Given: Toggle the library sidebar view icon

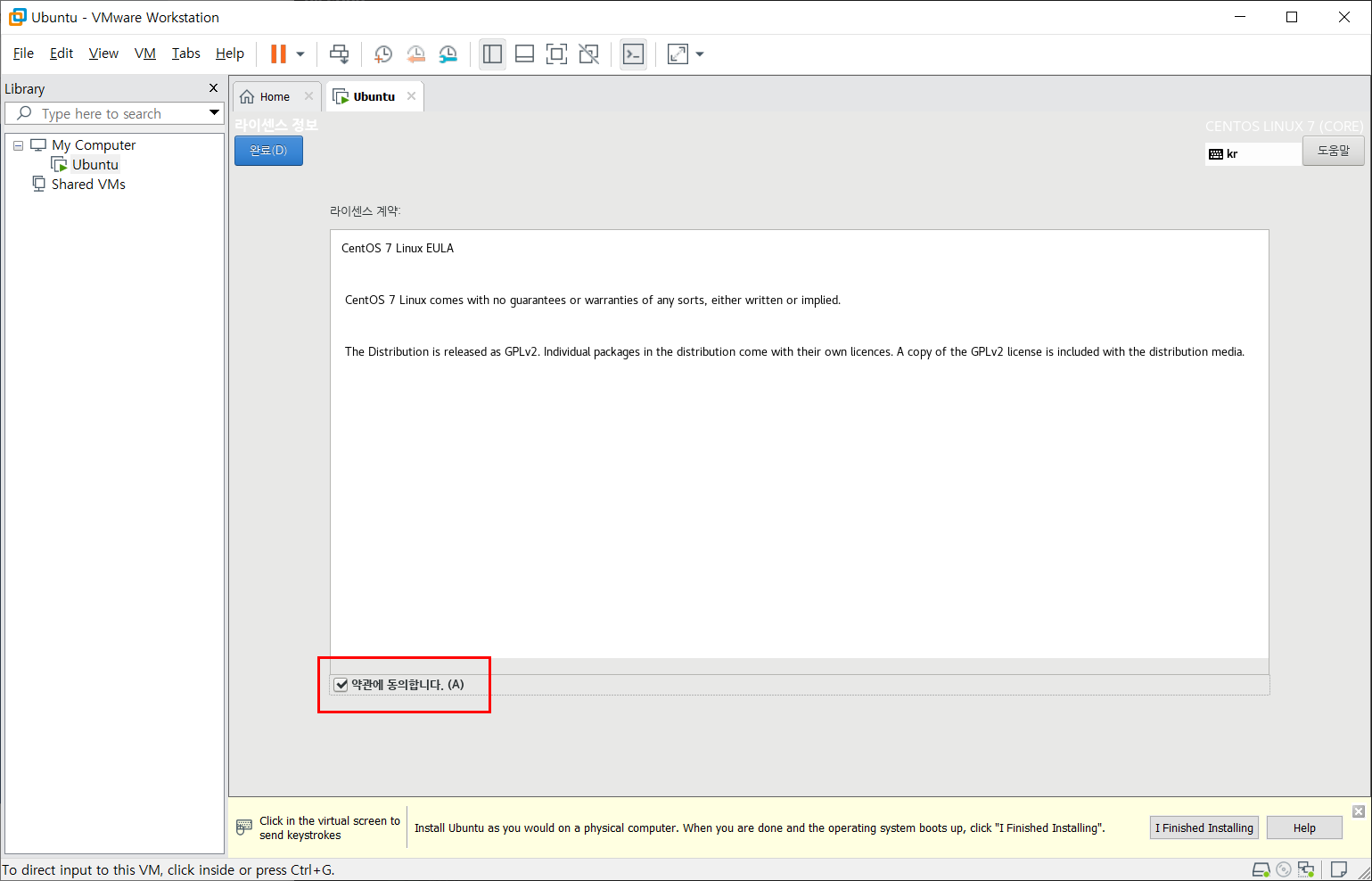Looking at the screenshot, I should (492, 54).
